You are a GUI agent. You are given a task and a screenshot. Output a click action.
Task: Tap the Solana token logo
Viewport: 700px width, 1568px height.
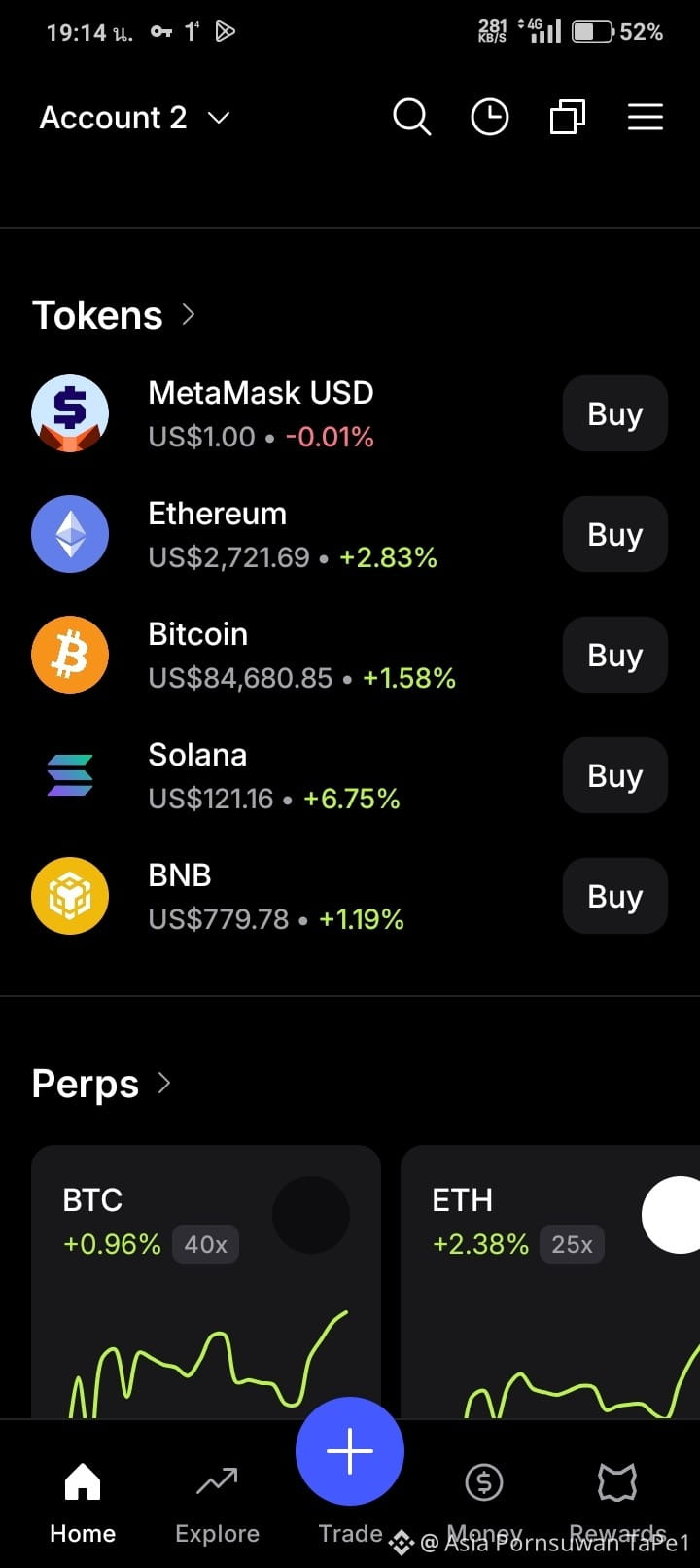click(70, 775)
